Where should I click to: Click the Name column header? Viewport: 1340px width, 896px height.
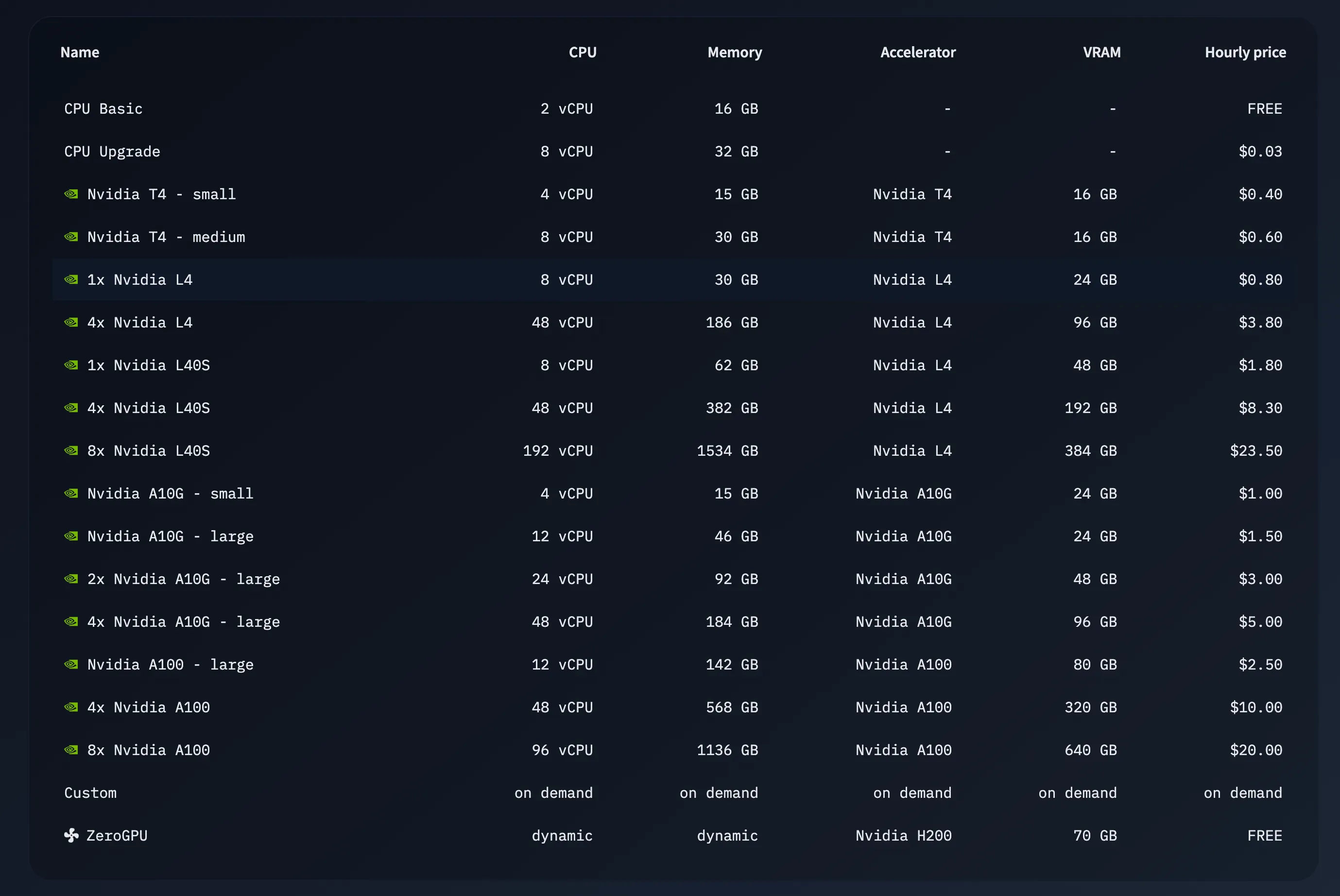(80, 52)
